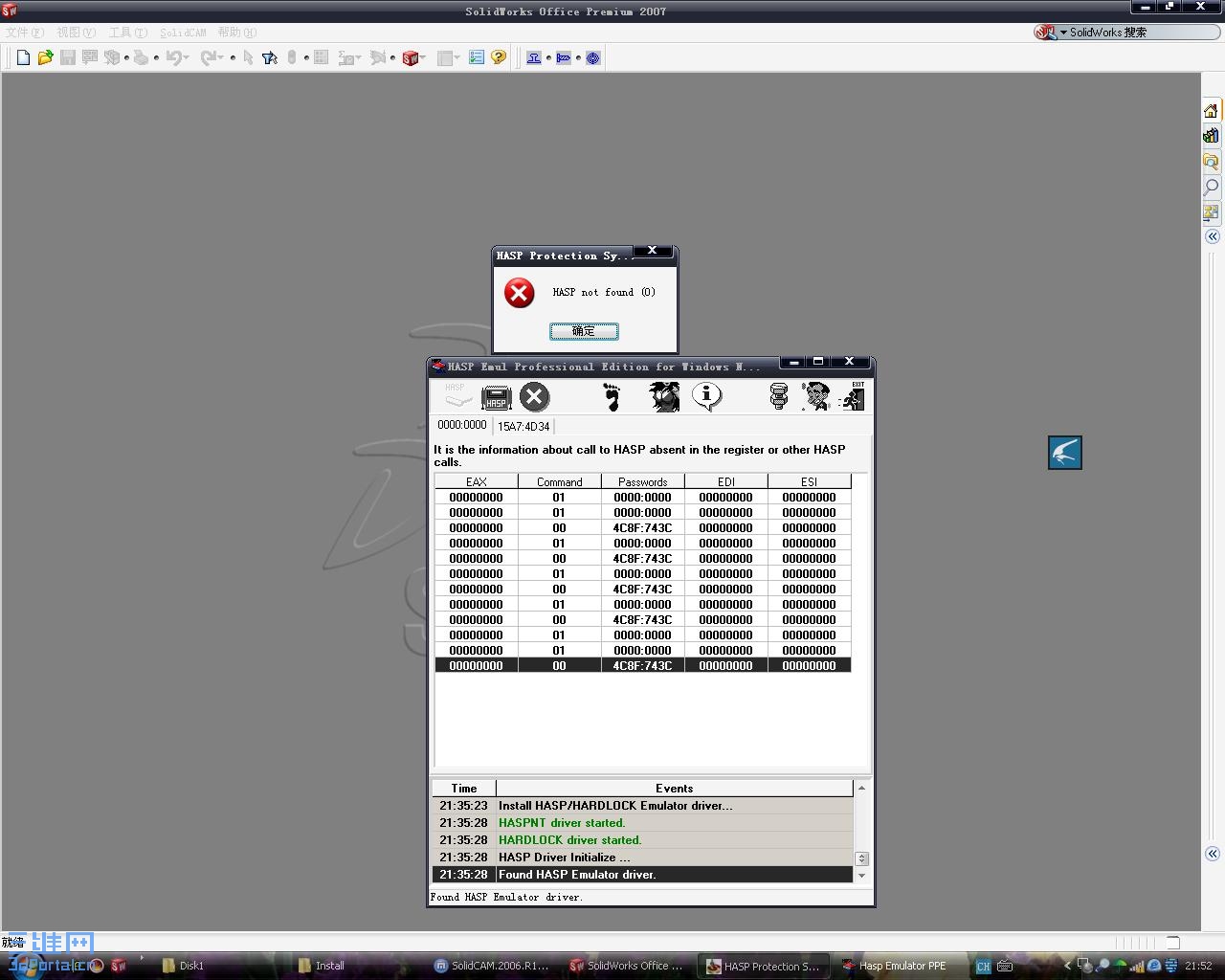The width and height of the screenshot is (1225, 980).
Task: Click the New document icon in SolidWorks toolbar
Action: [x=23, y=58]
